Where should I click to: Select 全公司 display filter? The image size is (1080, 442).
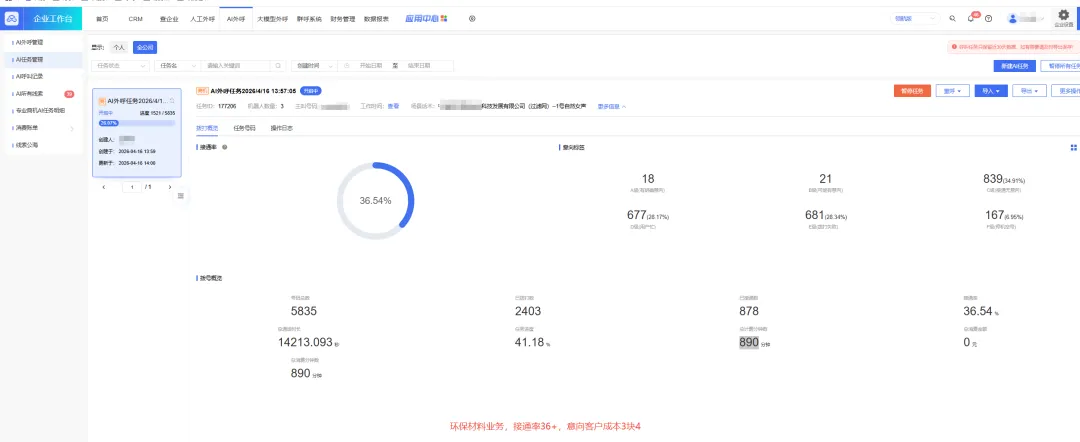click(x=145, y=48)
